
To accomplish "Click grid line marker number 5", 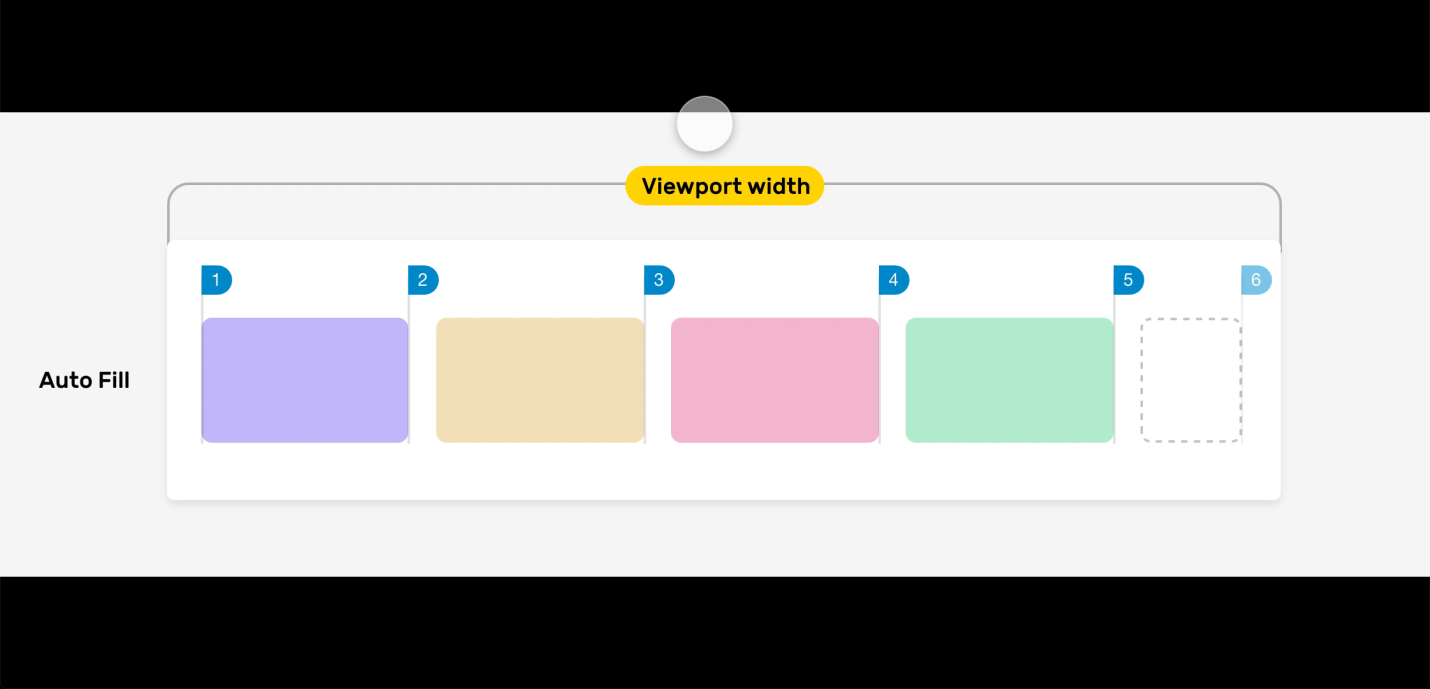I will 1128,280.
